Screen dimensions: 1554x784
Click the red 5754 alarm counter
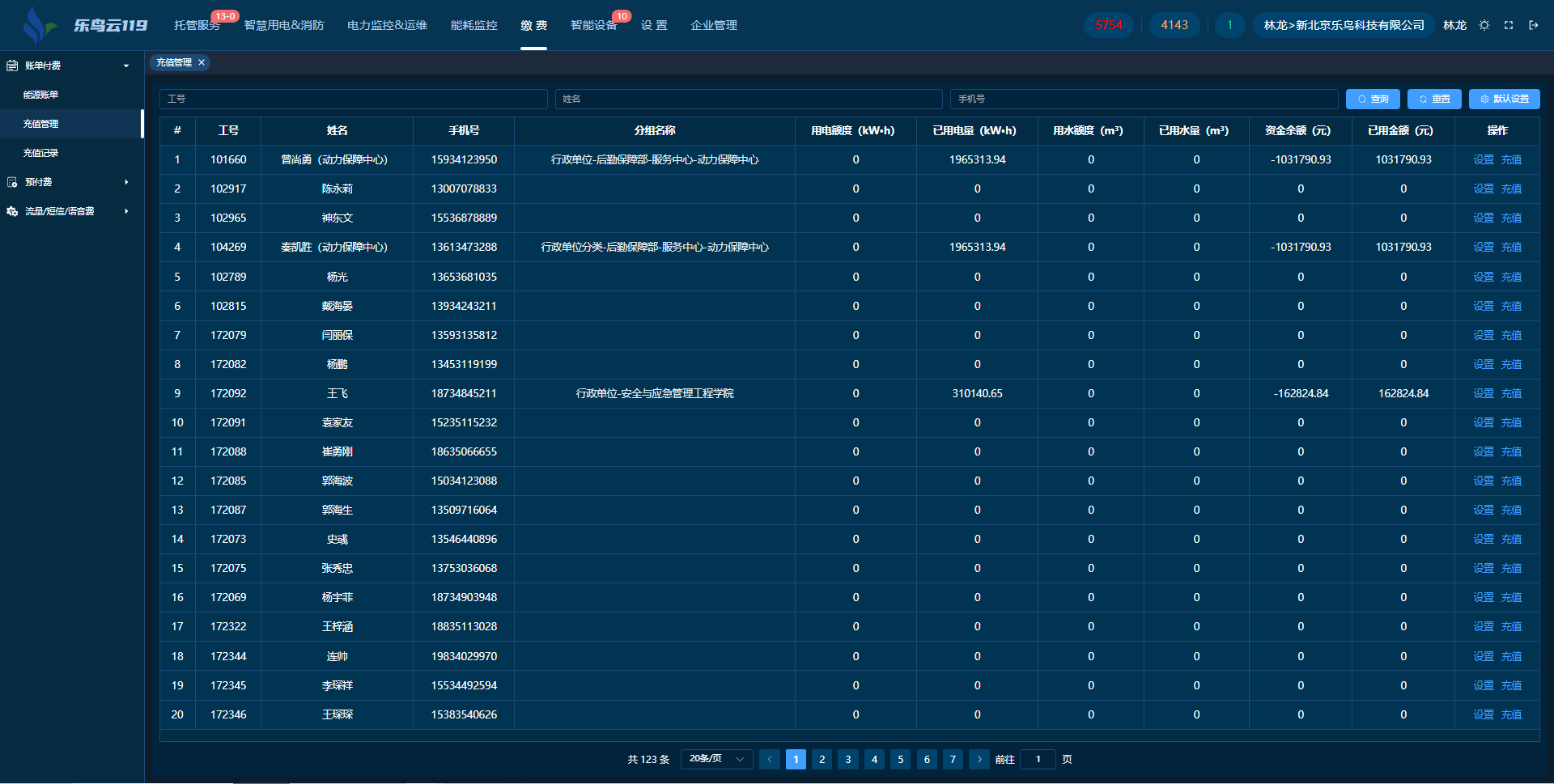pos(1108,25)
